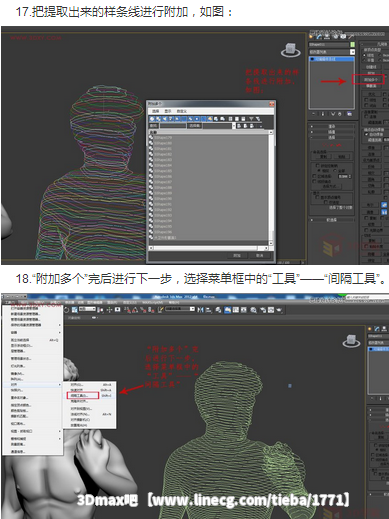Click the ViewCube in the upper viewport

(x=290, y=50)
